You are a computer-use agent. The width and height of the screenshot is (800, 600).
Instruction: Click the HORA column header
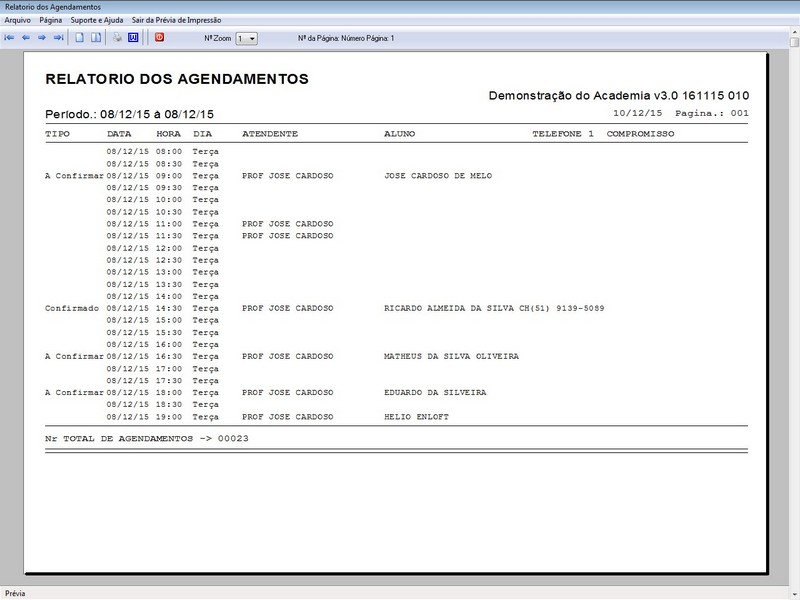coord(168,134)
